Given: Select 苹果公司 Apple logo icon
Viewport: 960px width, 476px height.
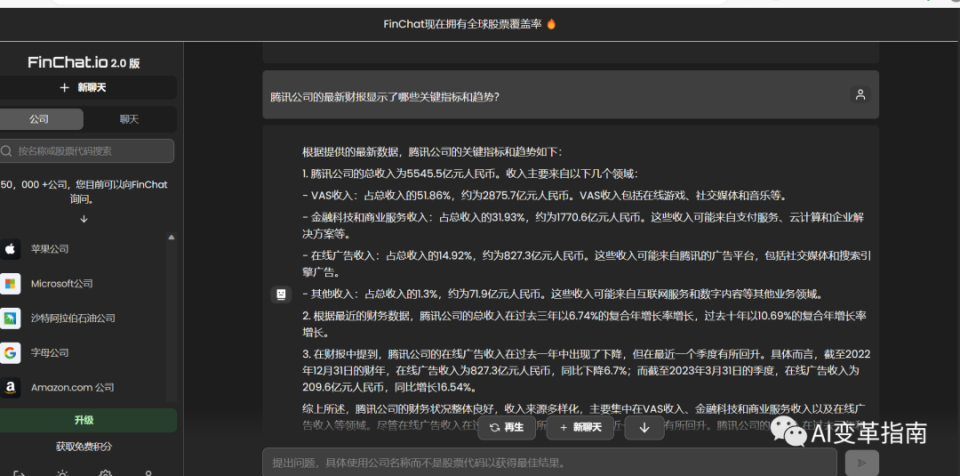Looking at the screenshot, I should 10,249.
